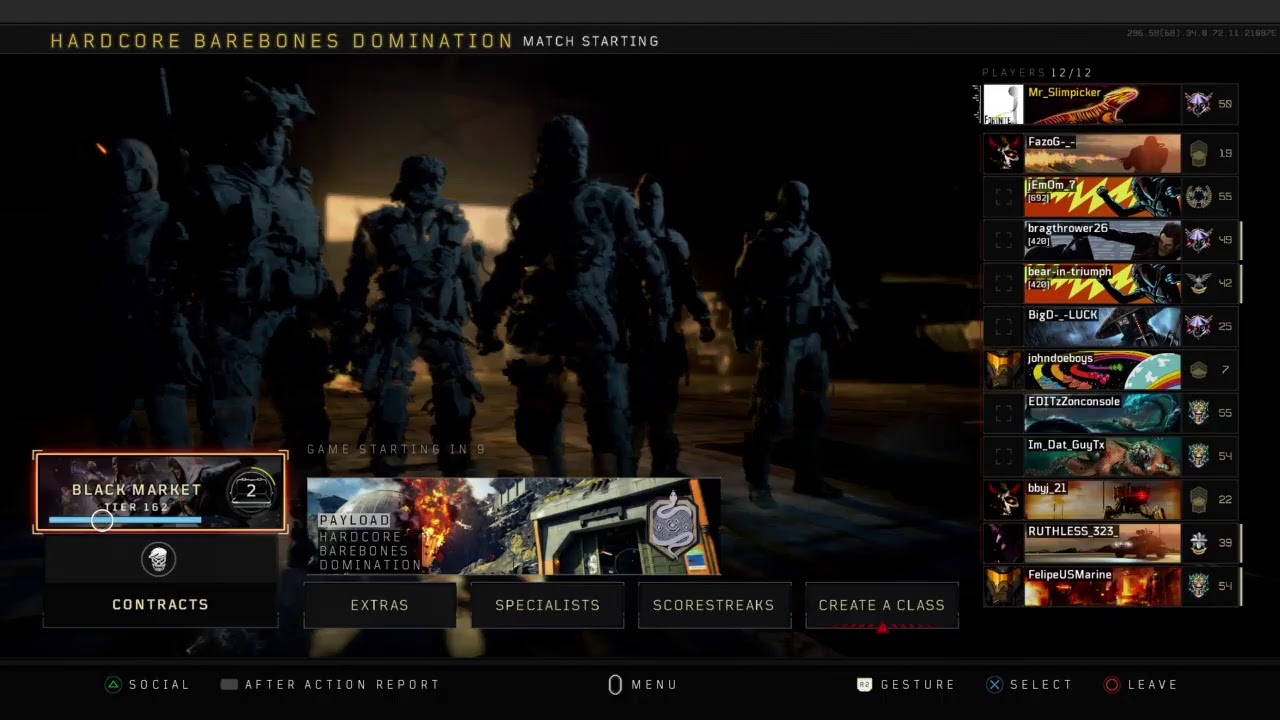The width and height of the screenshot is (1280, 720).
Task: Select player name Mr_Slimpicker
Action: click(x=1064, y=93)
